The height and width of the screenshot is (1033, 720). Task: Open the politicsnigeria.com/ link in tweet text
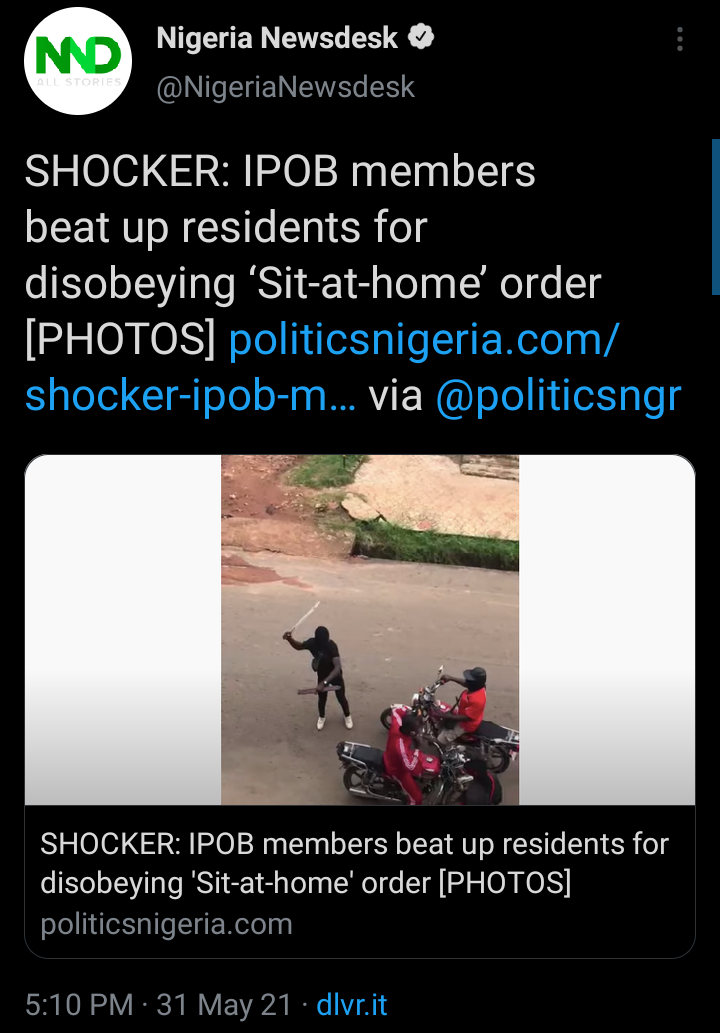click(x=424, y=340)
